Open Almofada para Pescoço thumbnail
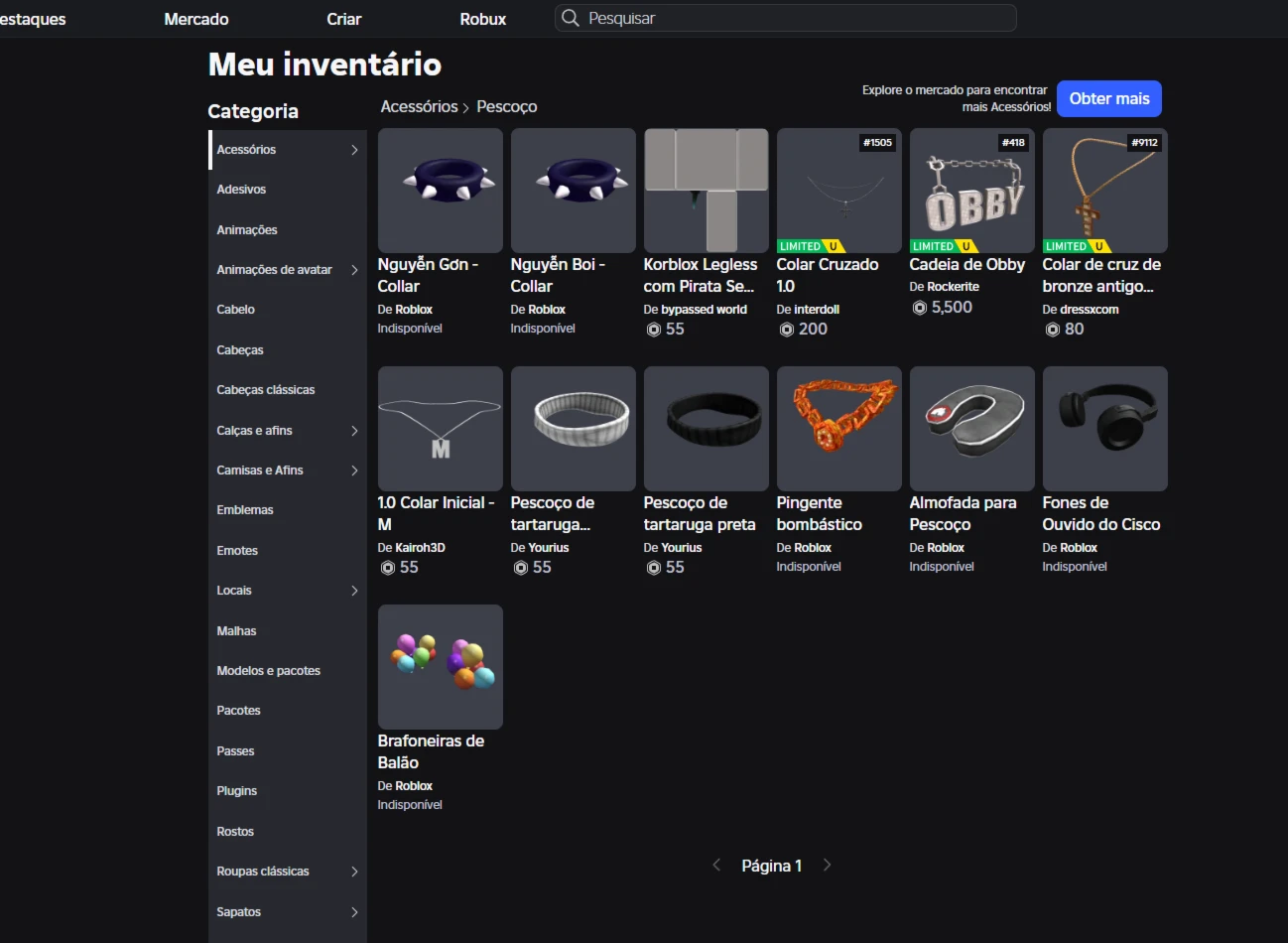1288x943 pixels. pyautogui.click(x=972, y=429)
